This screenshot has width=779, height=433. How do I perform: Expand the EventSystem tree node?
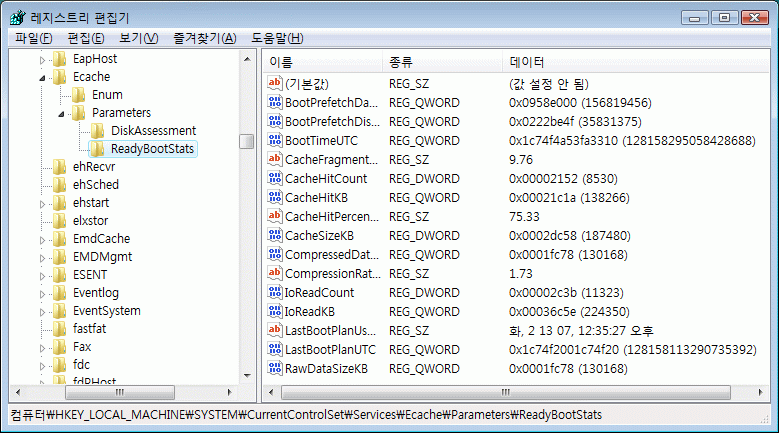[x=42, y=312]
